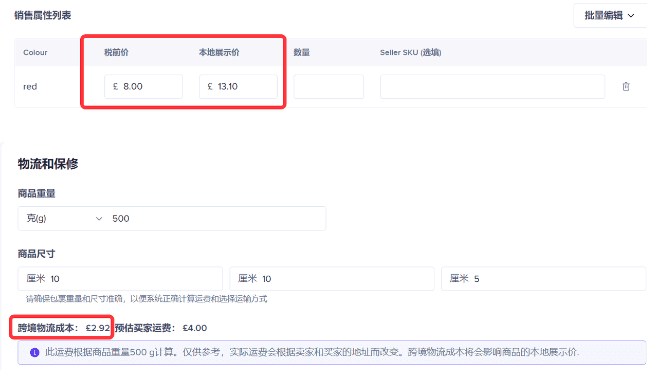Image resolution: width=647 pixels, height=370 pixels.
Task: Click the second dimension field, 厘米 10
Action: tap(332, 279)
